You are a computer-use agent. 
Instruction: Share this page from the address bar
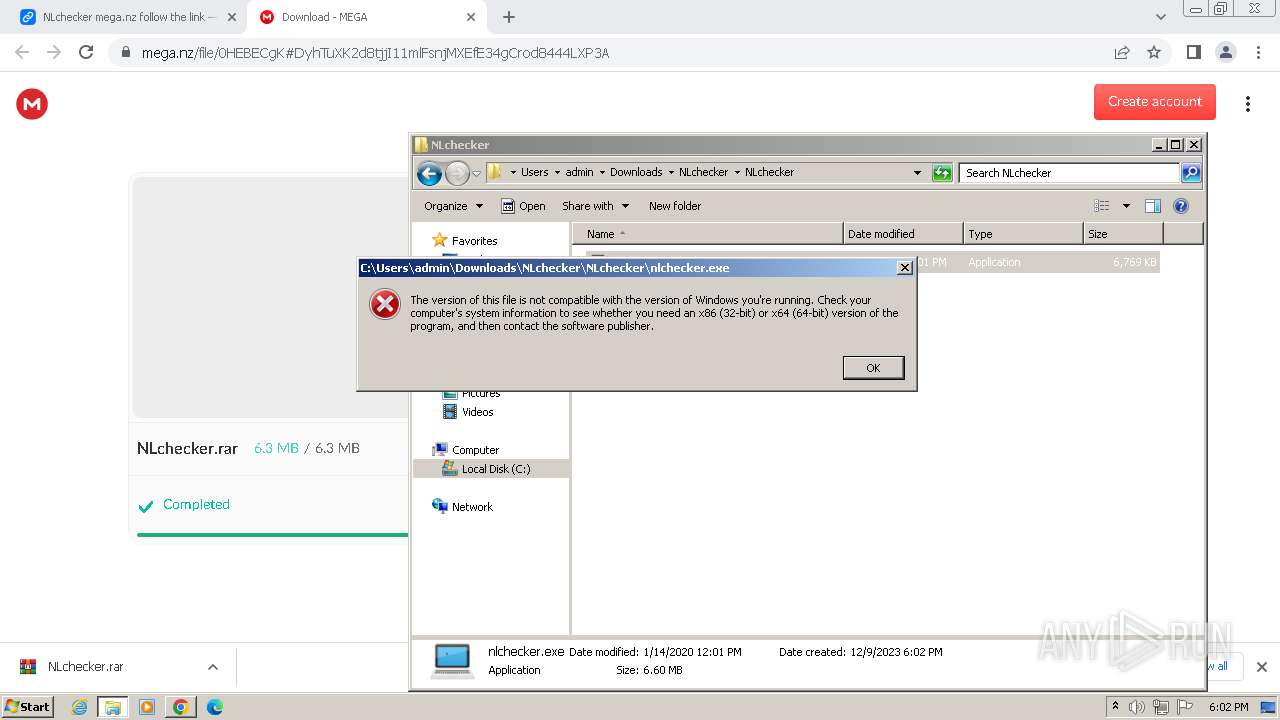1122,52
